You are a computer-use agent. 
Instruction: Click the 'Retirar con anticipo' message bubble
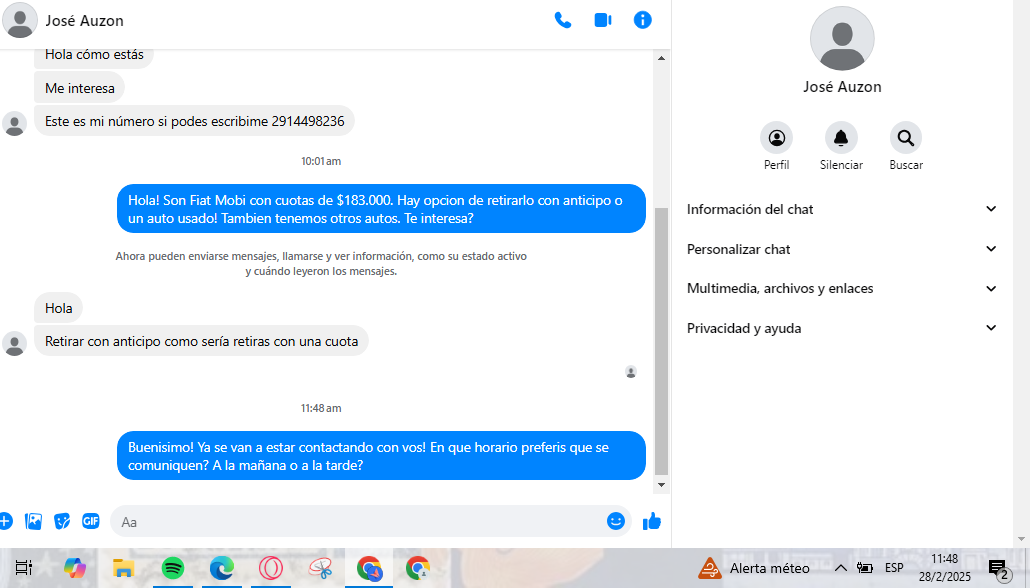pyautogui.click(x=201, y=341)
